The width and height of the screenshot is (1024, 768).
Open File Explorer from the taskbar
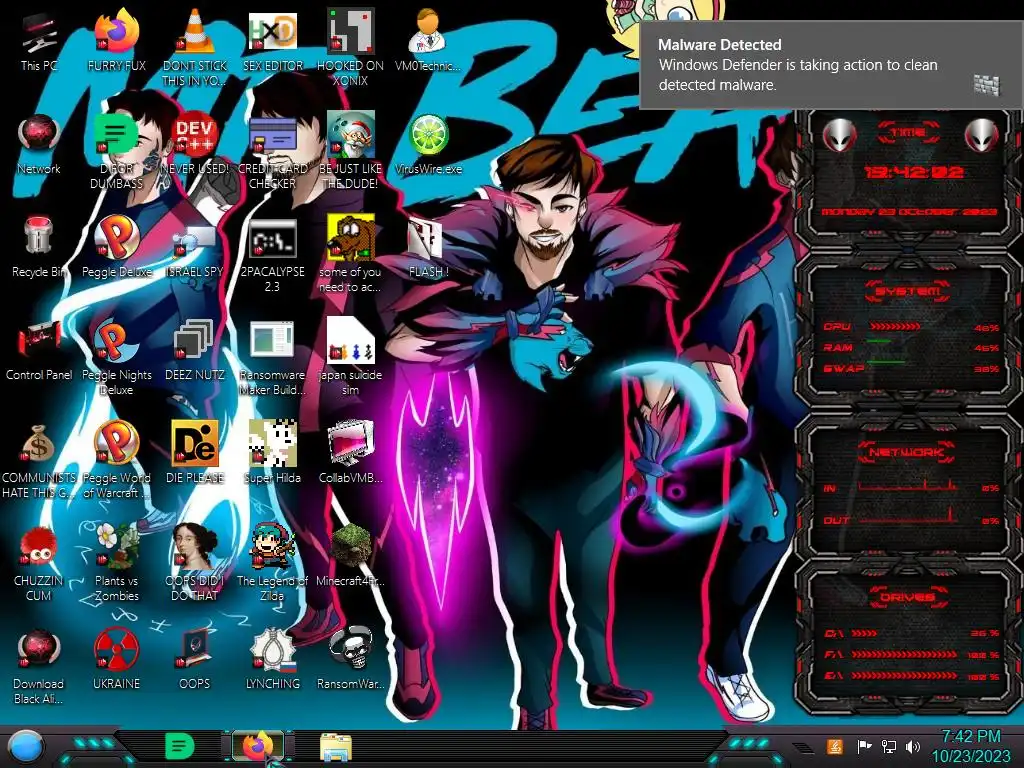click(336, 747)
